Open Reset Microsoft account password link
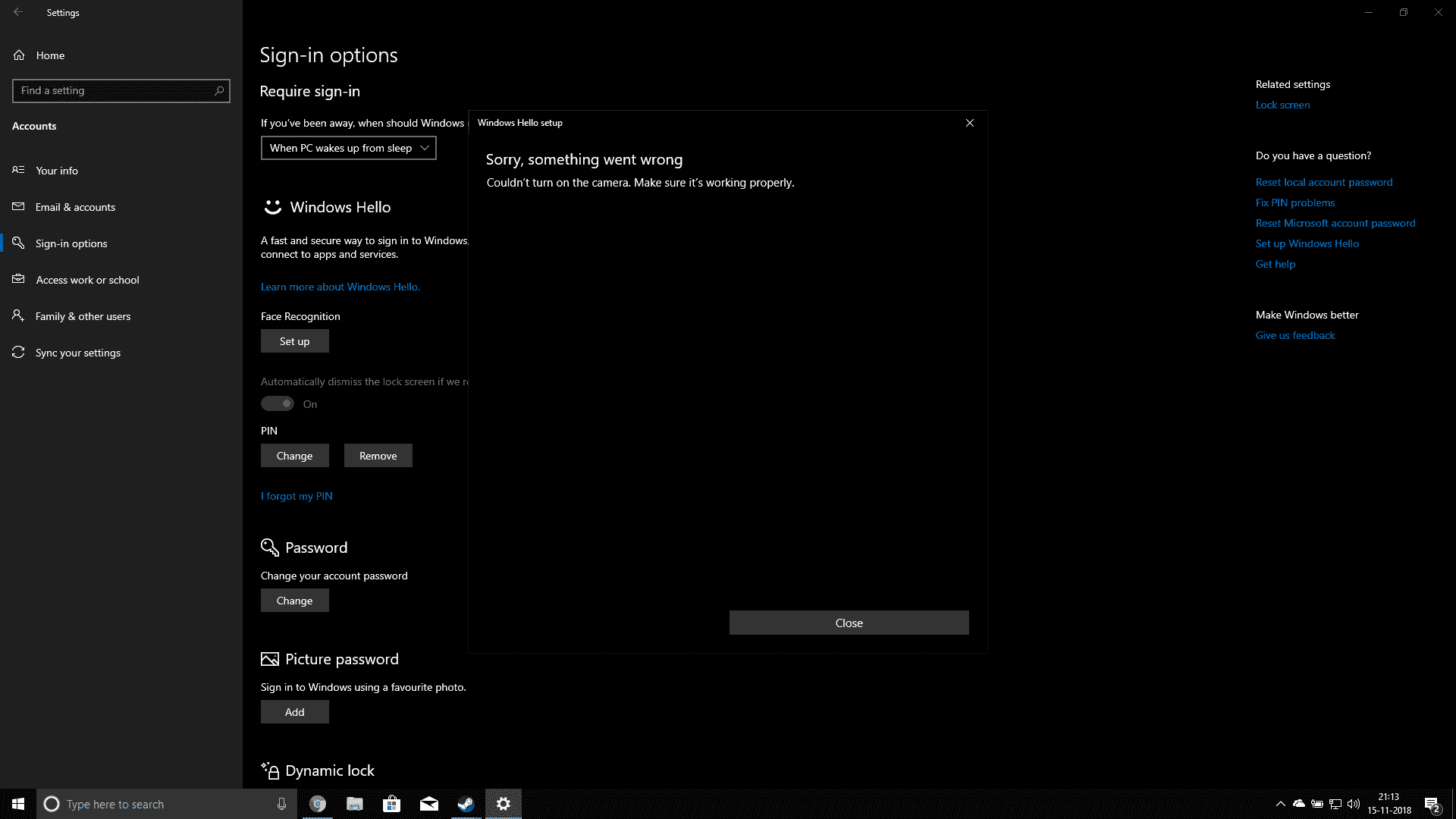 tap(1335, 223)
